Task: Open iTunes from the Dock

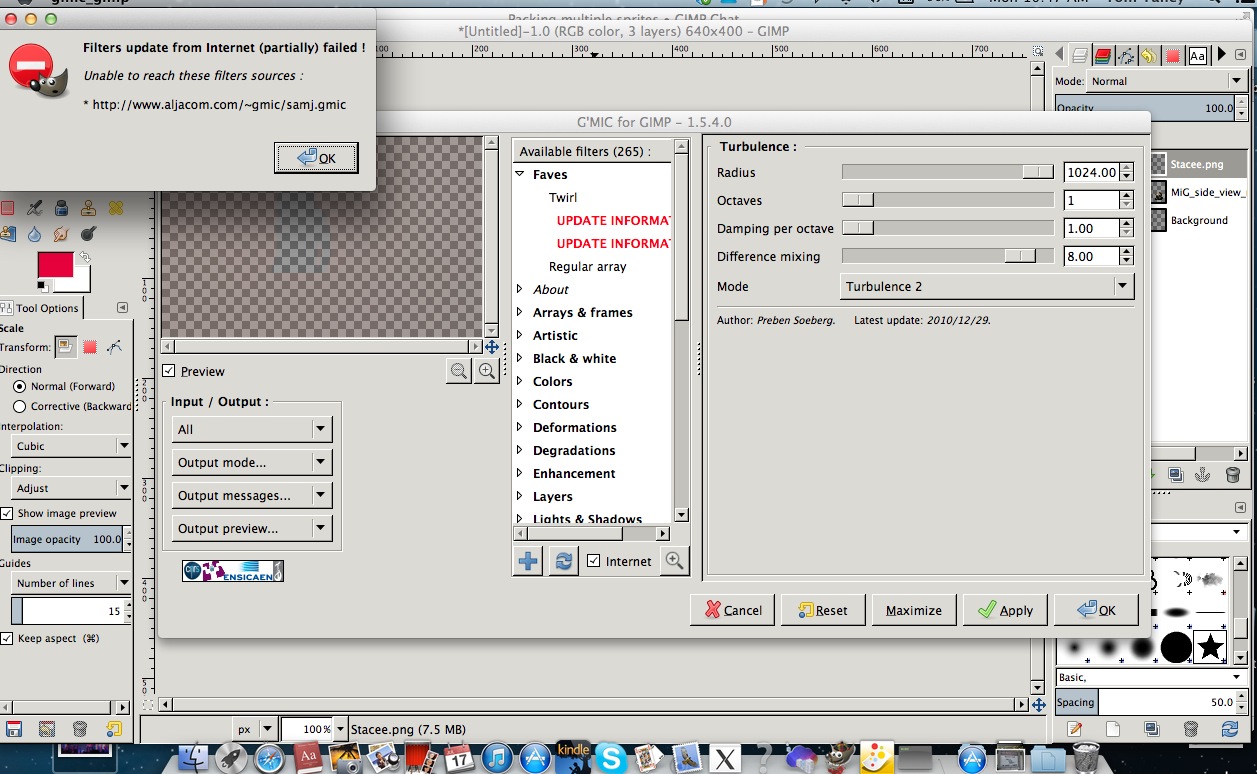Action: point(497,758)
